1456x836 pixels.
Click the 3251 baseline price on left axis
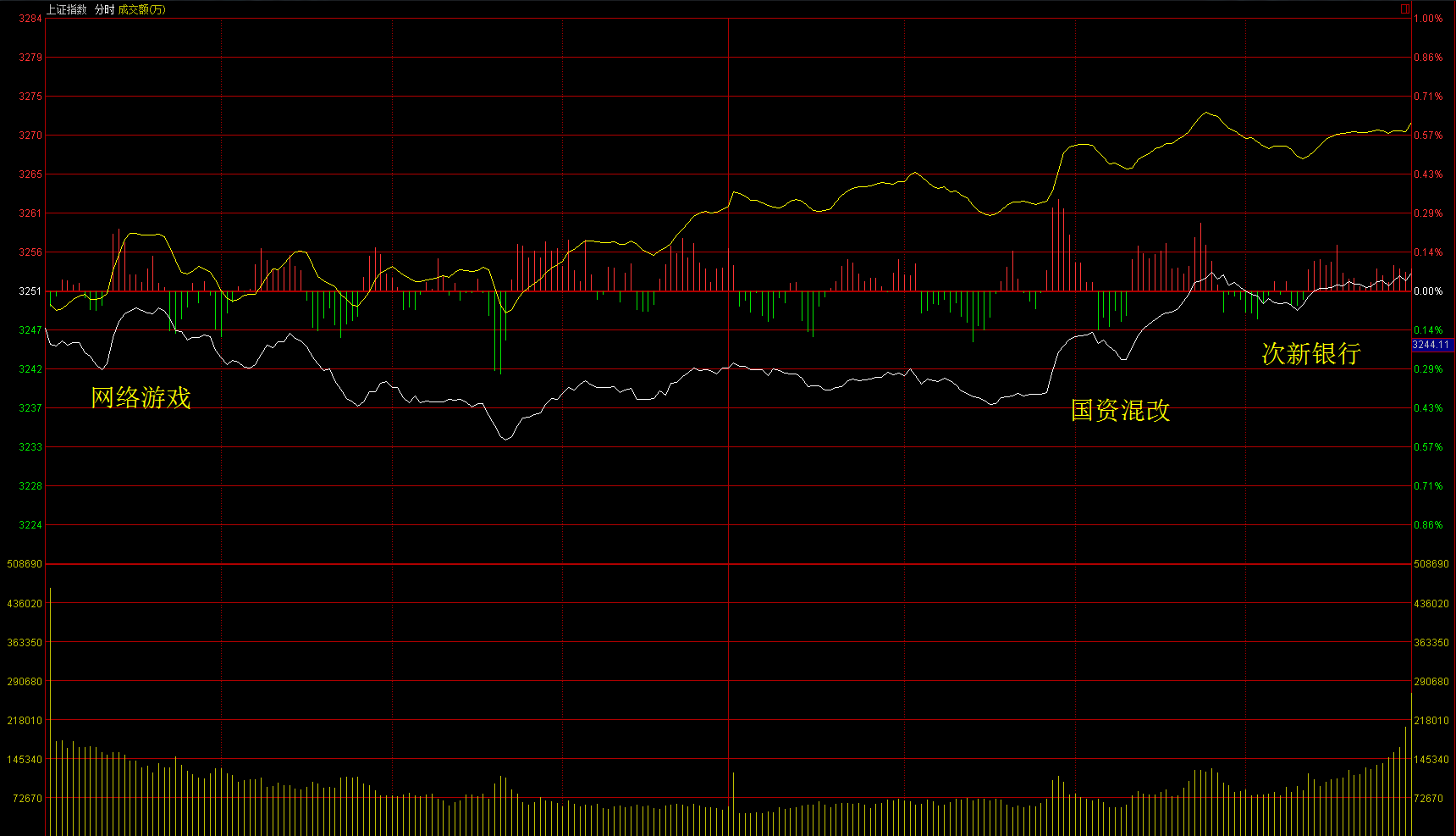click(30, 291)
